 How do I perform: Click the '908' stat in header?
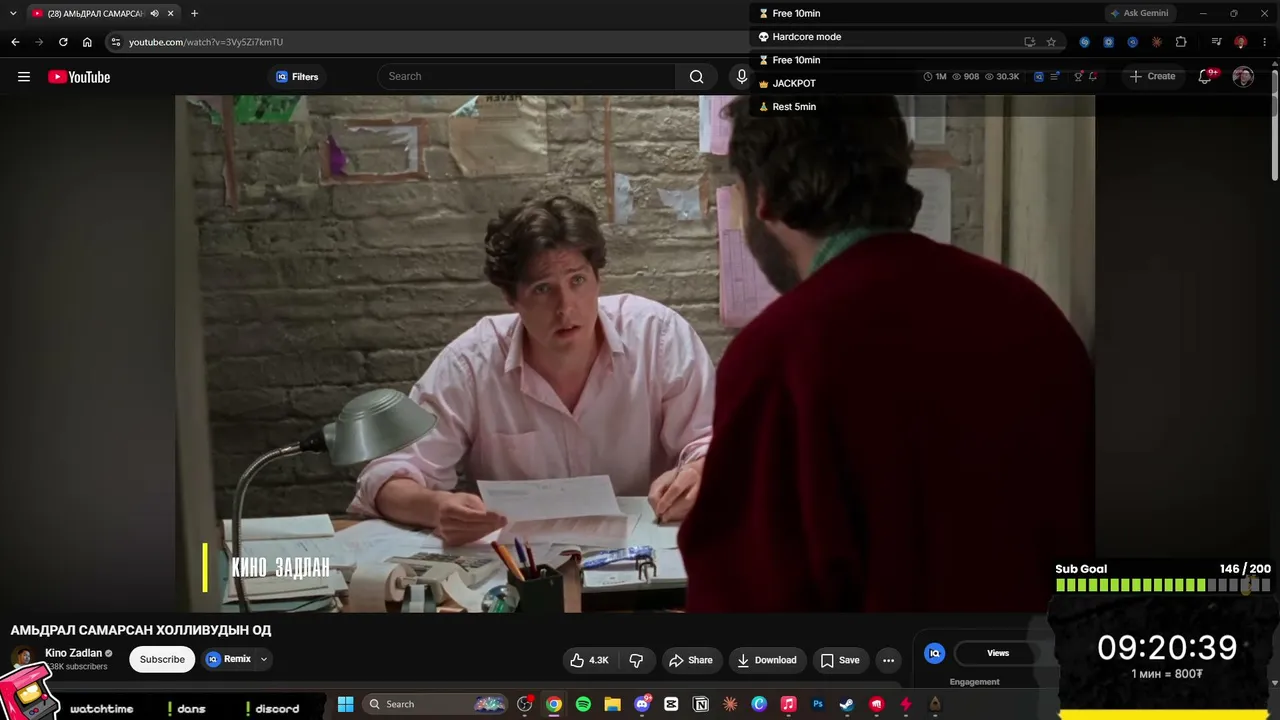965,77
